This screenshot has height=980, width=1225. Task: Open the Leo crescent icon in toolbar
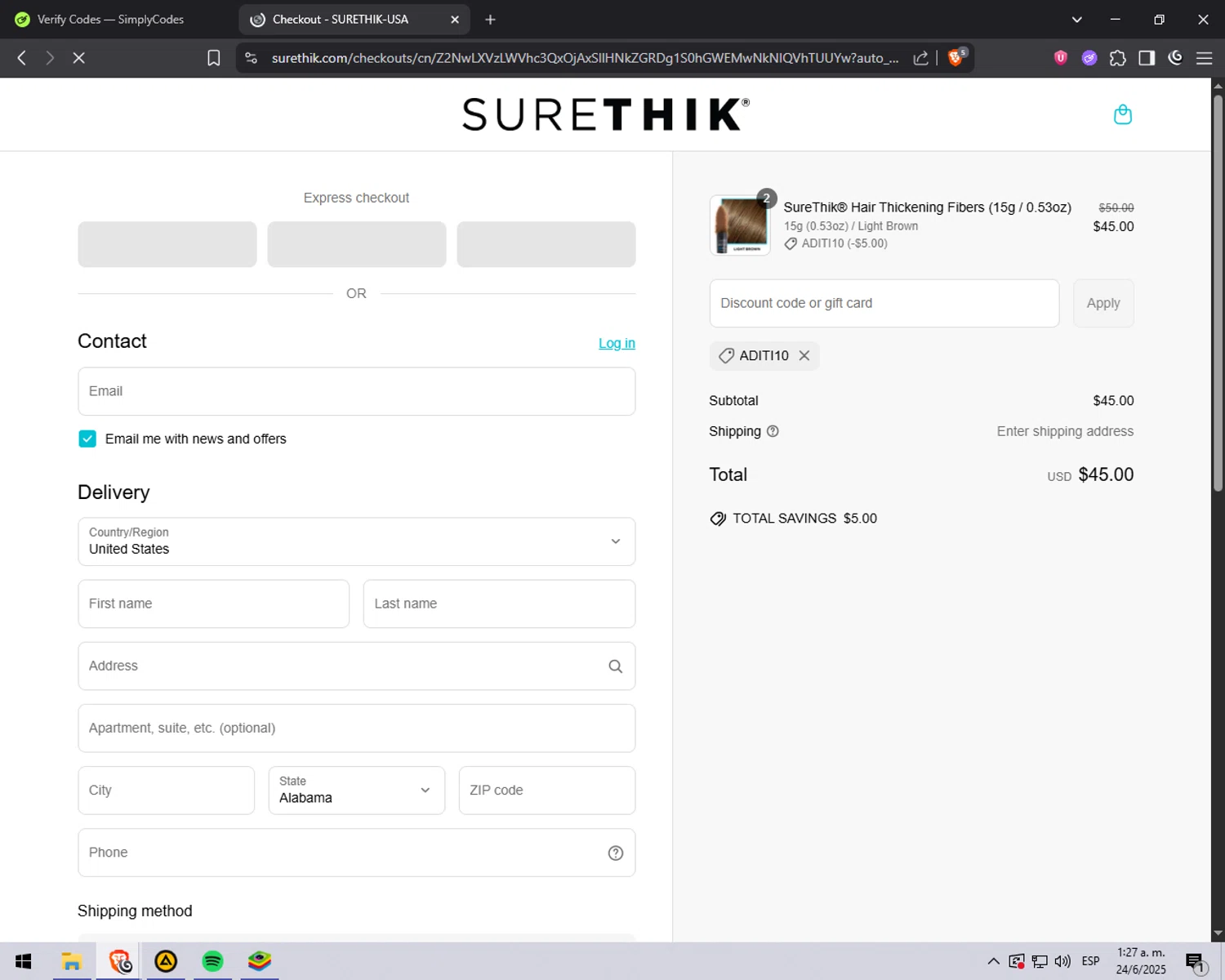click(1175, 57)
